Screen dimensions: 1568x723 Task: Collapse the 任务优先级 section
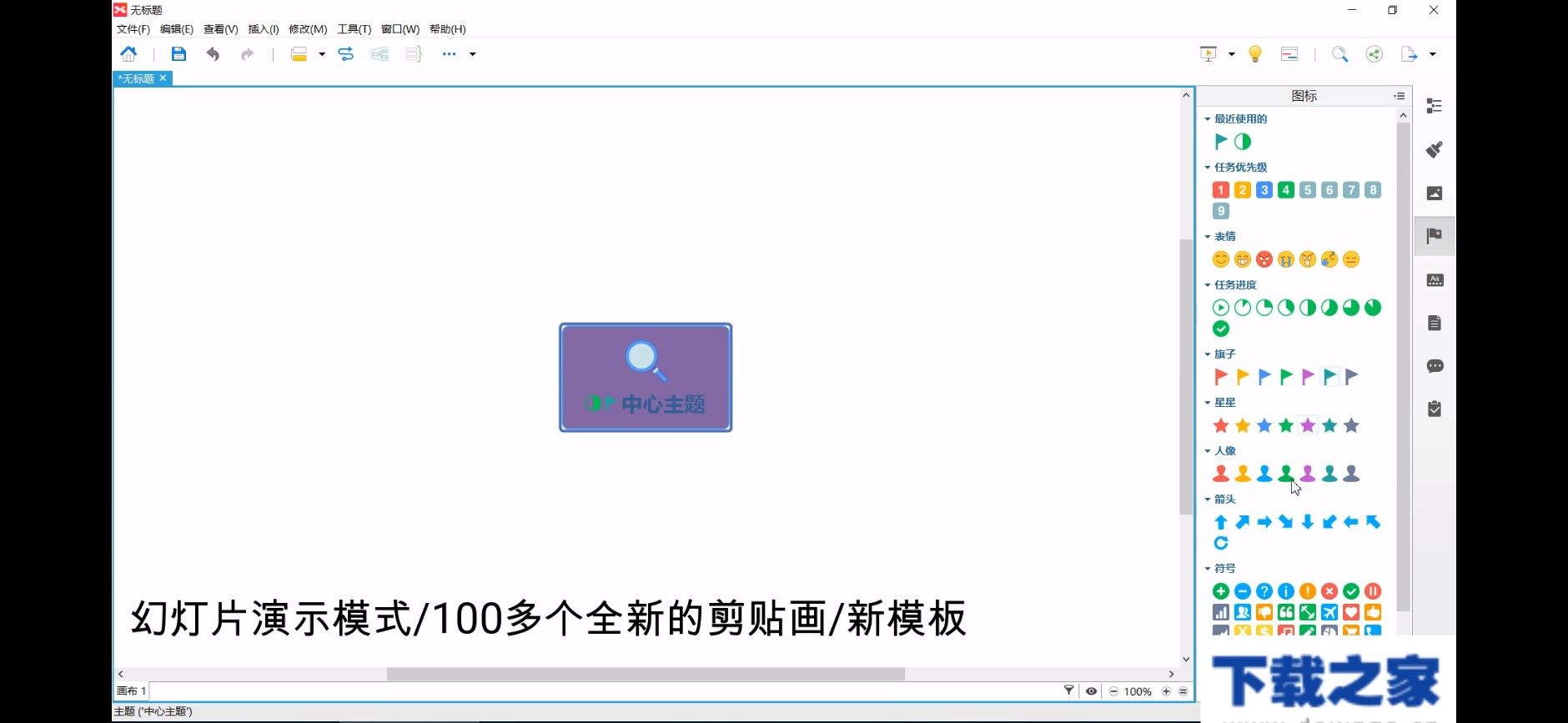1208,168
